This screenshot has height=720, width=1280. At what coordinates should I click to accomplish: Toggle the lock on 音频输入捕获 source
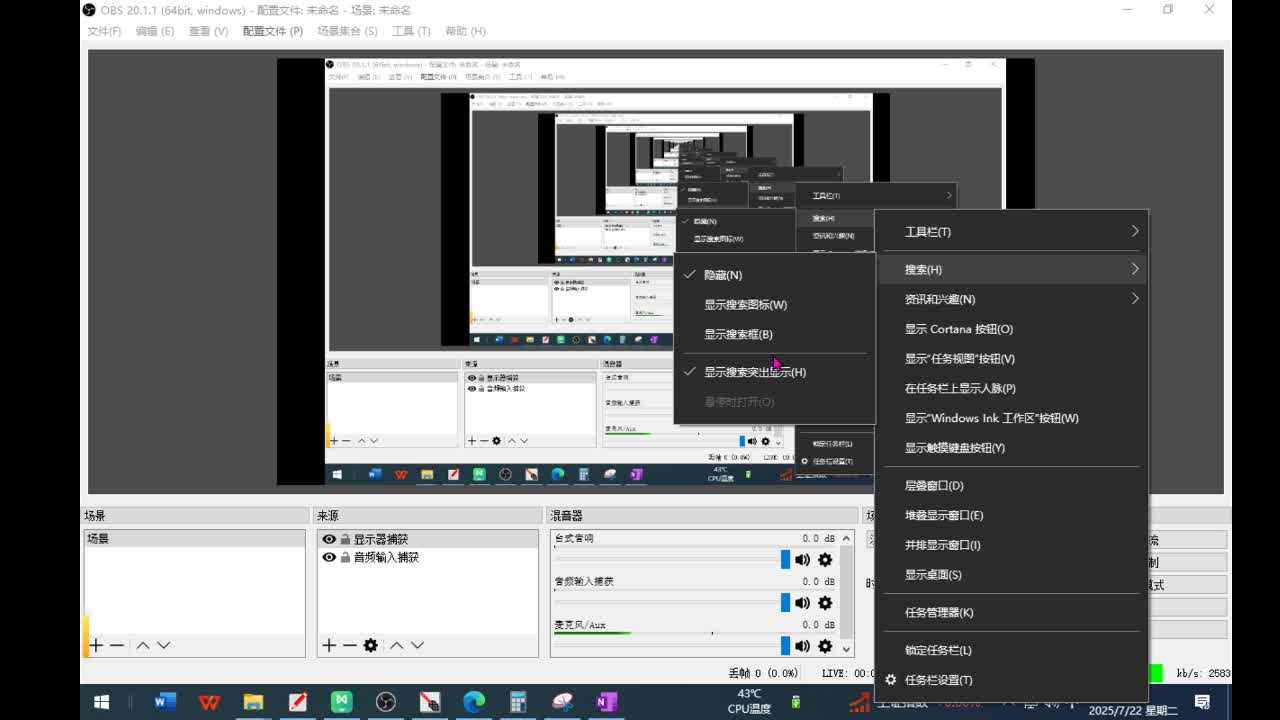[x=344, y=557]
